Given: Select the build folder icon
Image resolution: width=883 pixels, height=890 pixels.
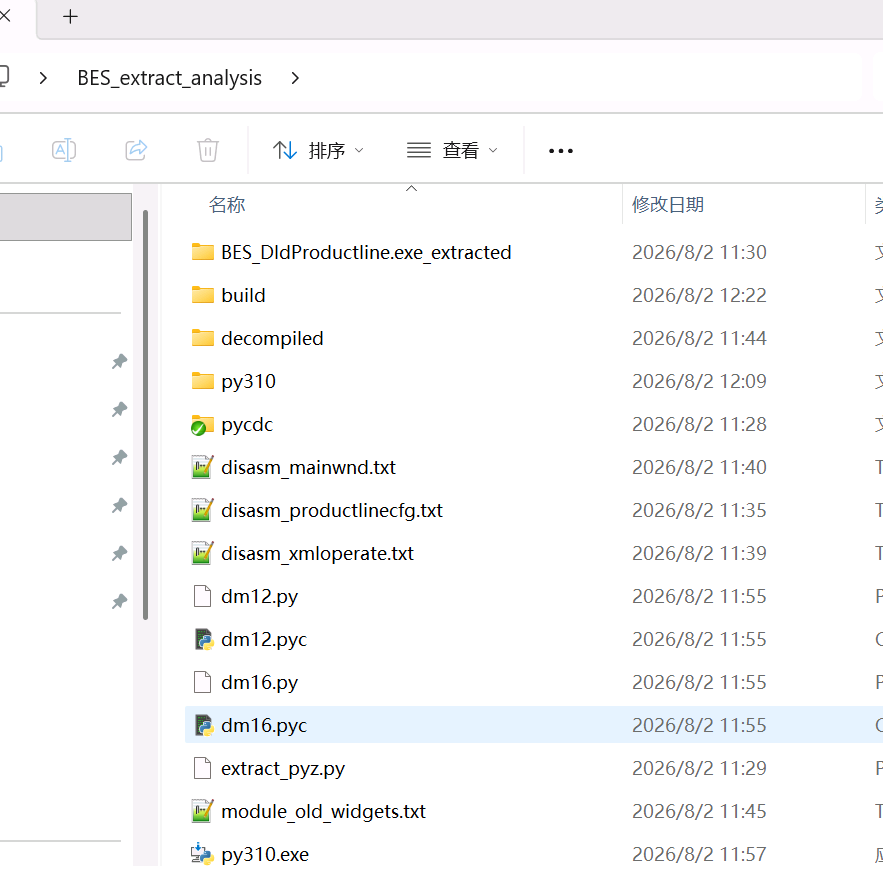Looking at the screenshot, I should 203,295.
